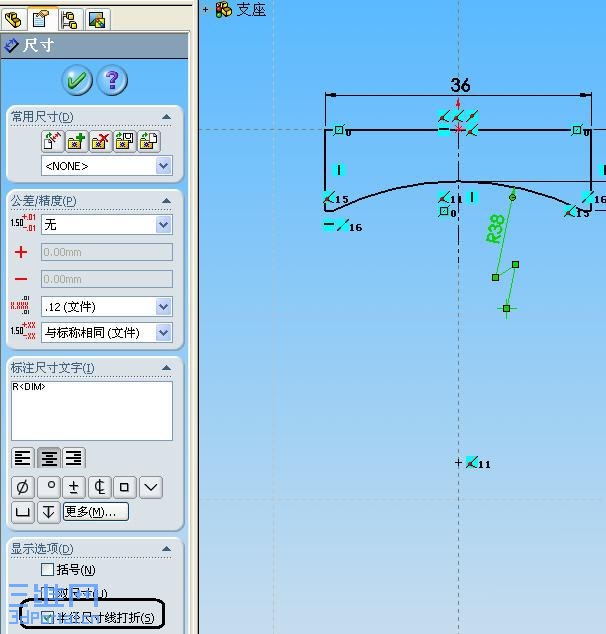
Task: Confirm dimension with the green checkmark OK button
Action: 77,80
